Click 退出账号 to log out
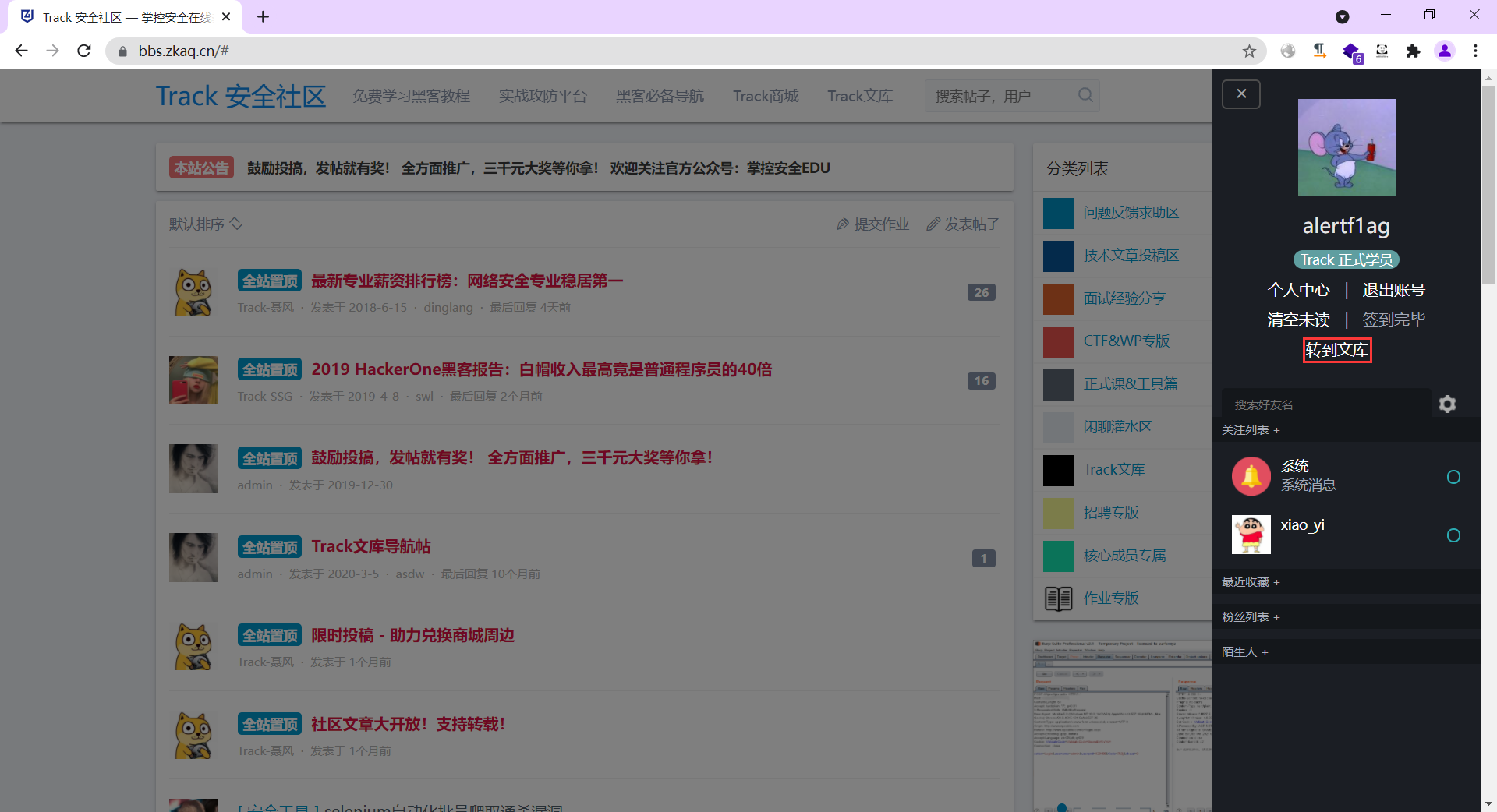 (1393, 290)
